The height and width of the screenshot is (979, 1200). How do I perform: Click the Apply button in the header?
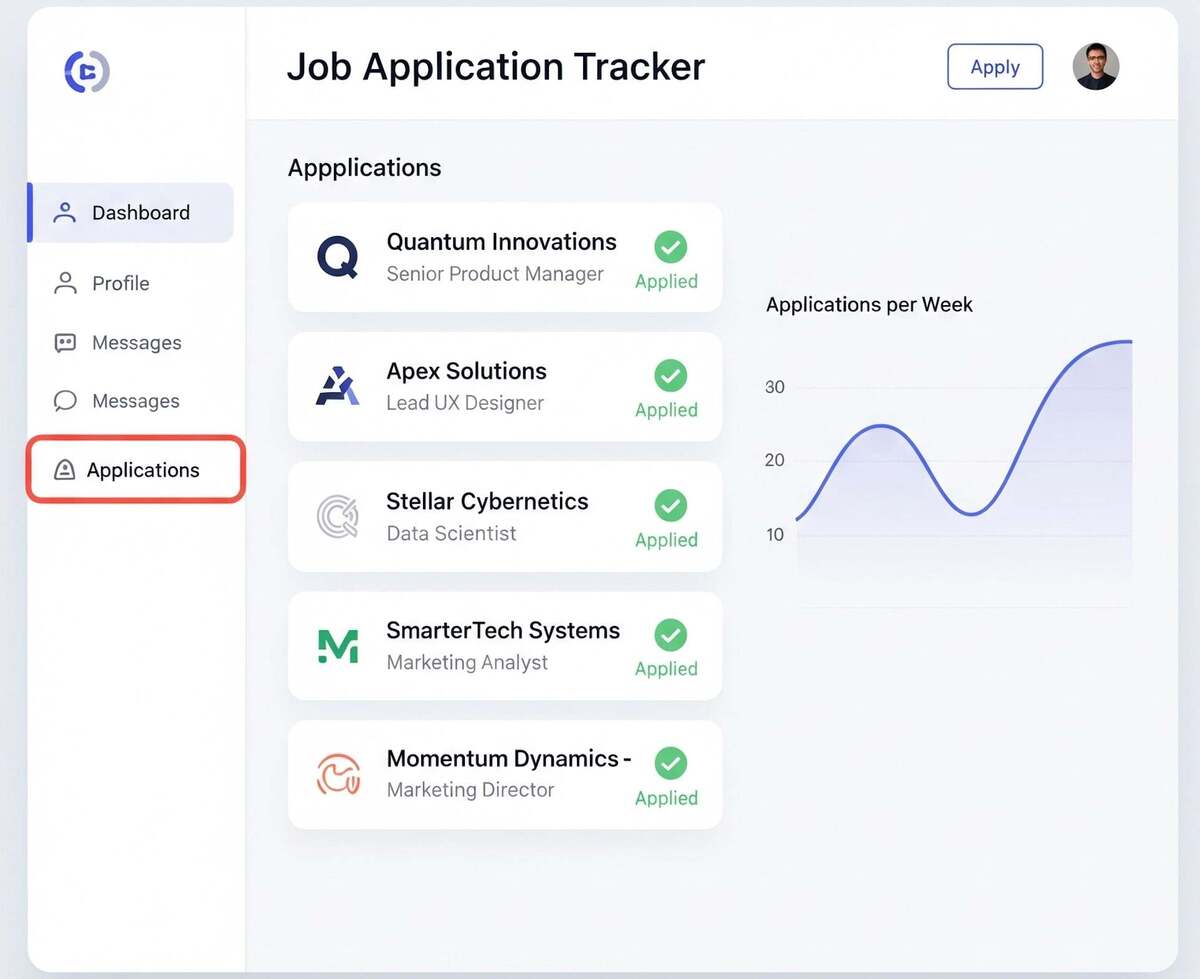995,67
